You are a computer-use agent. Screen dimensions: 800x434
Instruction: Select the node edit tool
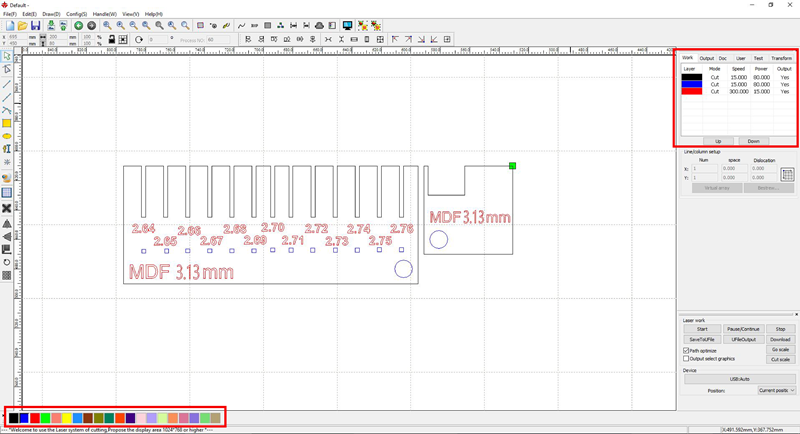tap(7, 69)
